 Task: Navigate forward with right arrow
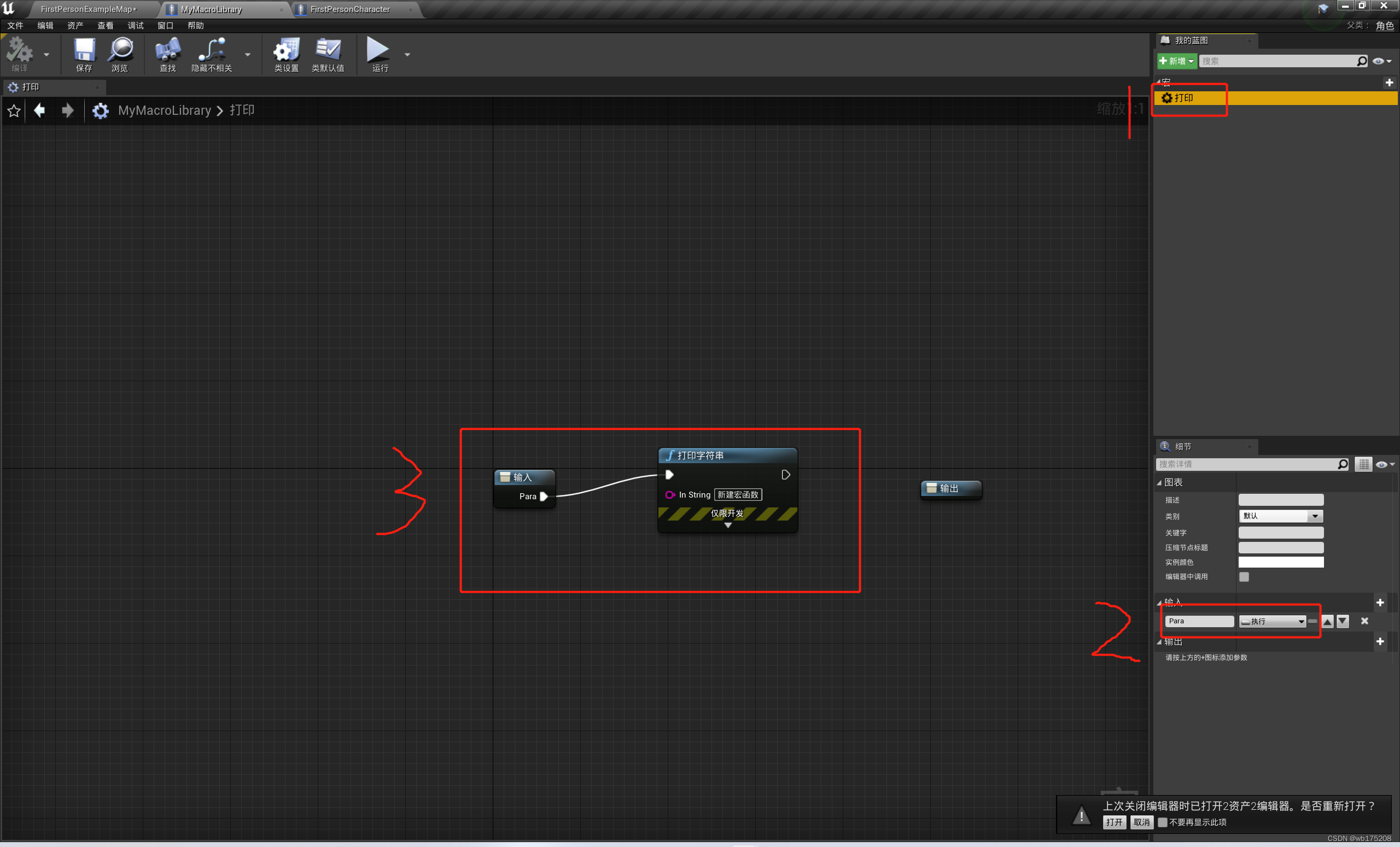click(x=68, y=110)
